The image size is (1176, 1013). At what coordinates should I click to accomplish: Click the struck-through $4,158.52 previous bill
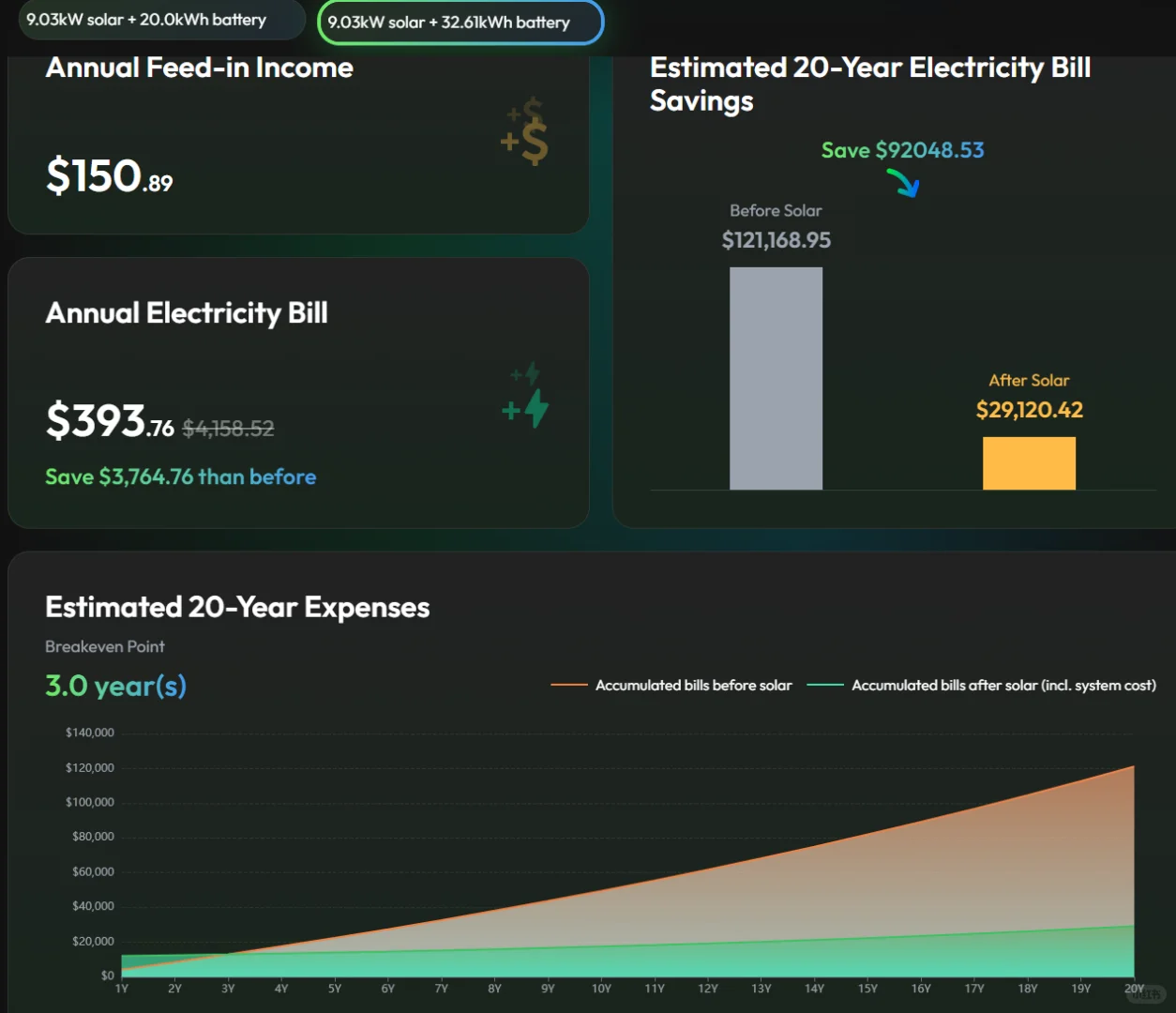(x=228, y=429)
